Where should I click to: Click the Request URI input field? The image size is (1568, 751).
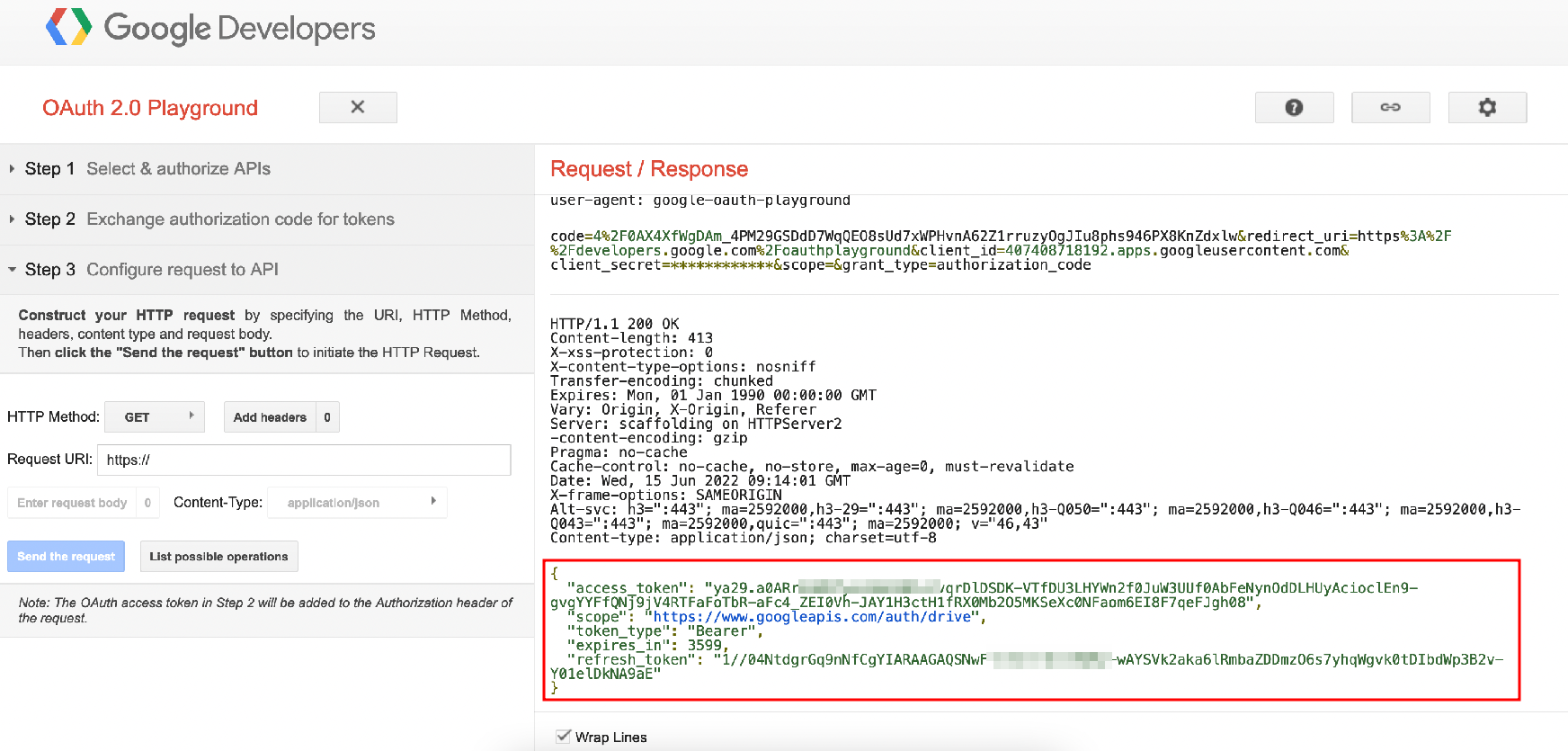pos(304,460)
